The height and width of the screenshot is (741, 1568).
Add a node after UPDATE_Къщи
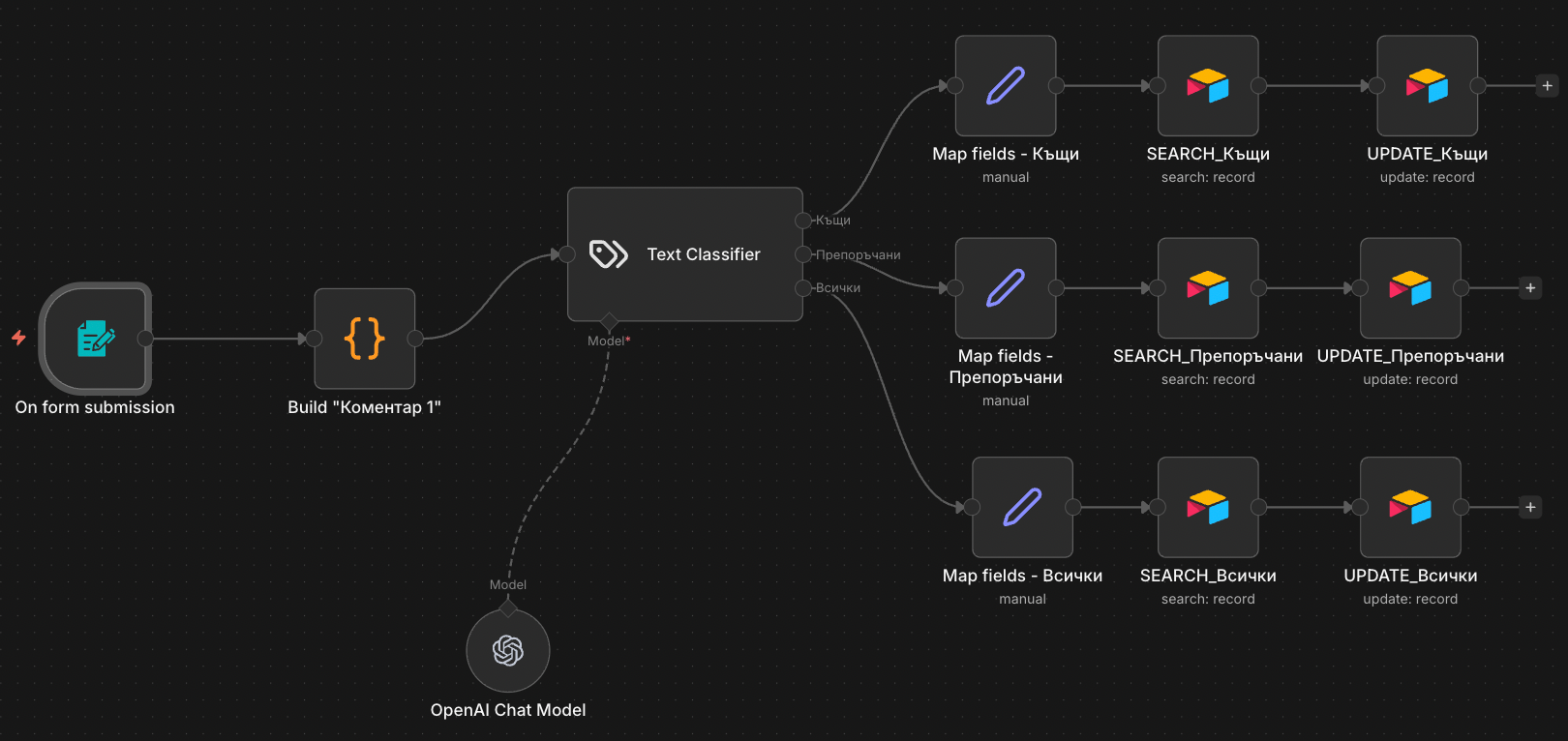pos(1547,86)
